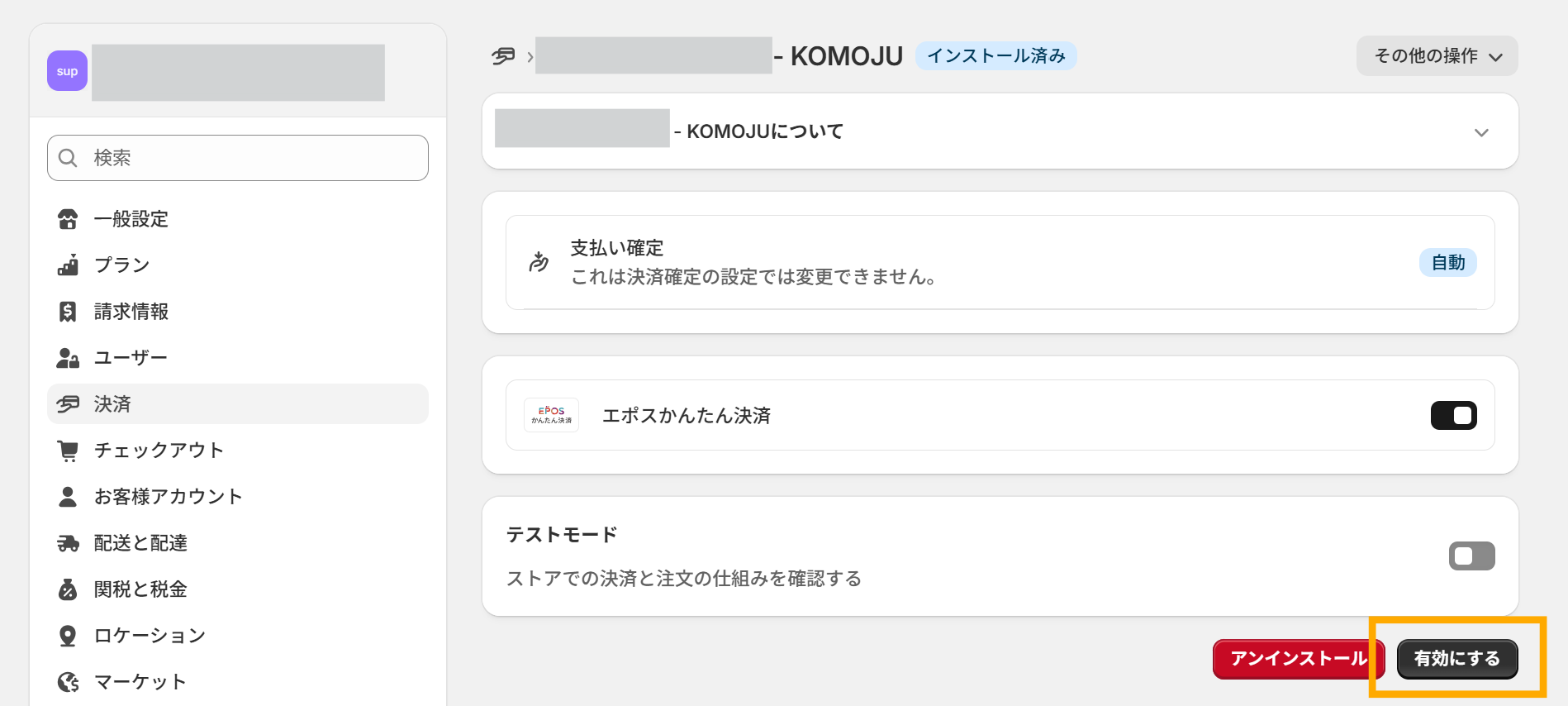Viewport: 1568px width, 706px height.
Task: Enable テストモード for the store
Action: (1471, 556)
